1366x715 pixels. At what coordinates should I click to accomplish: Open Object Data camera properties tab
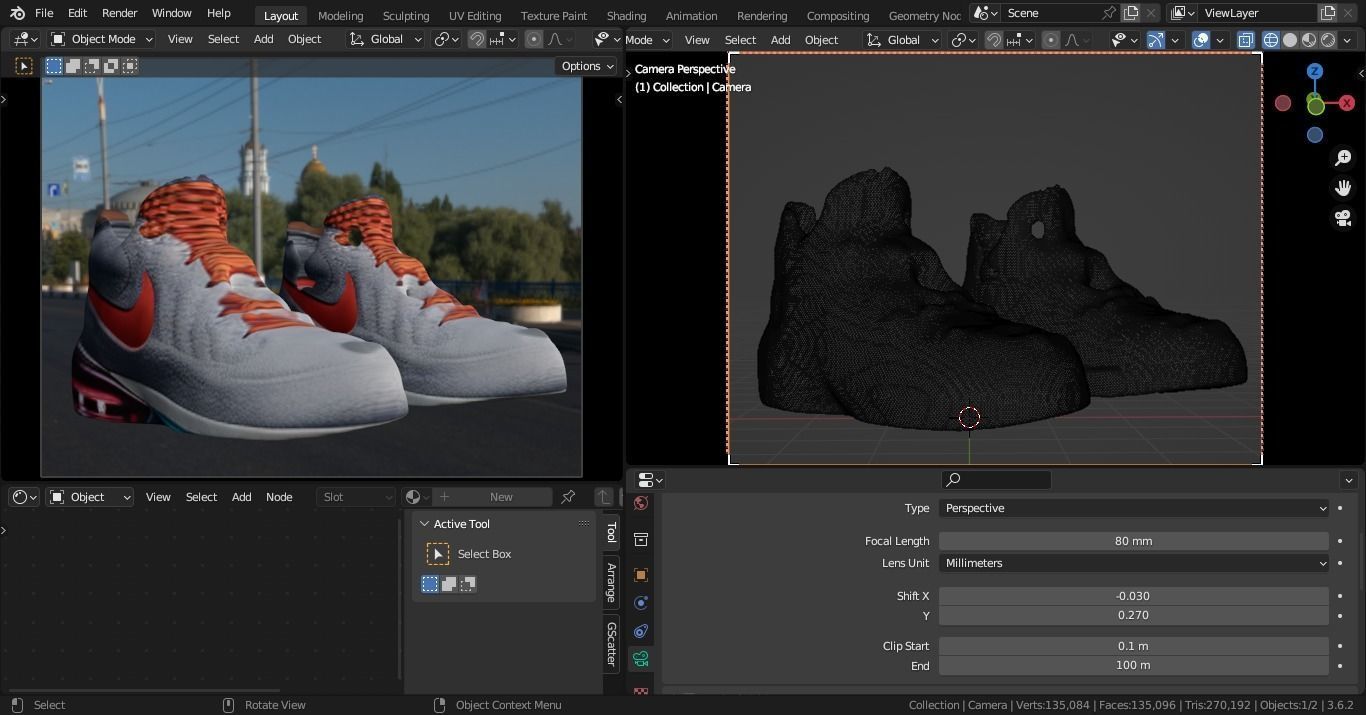tap(641, 659)
